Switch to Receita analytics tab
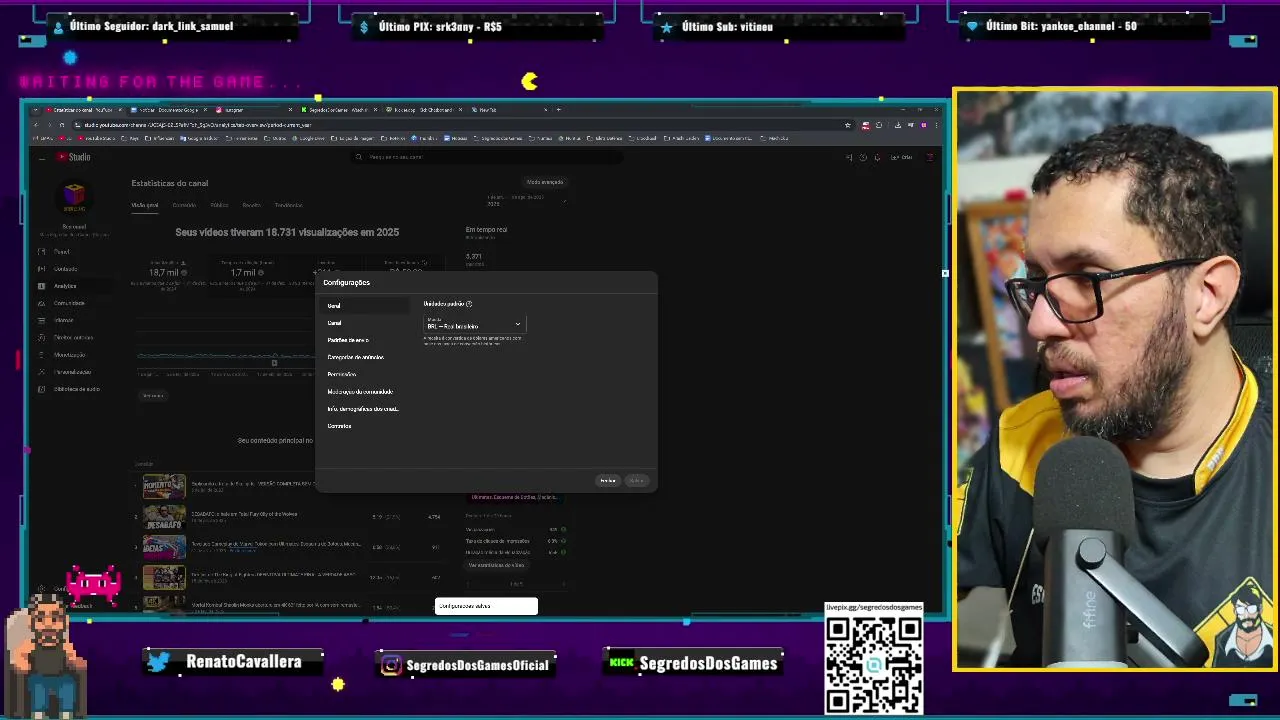The width and height of the screenshot is (1280, 720). tap(251, 205)
